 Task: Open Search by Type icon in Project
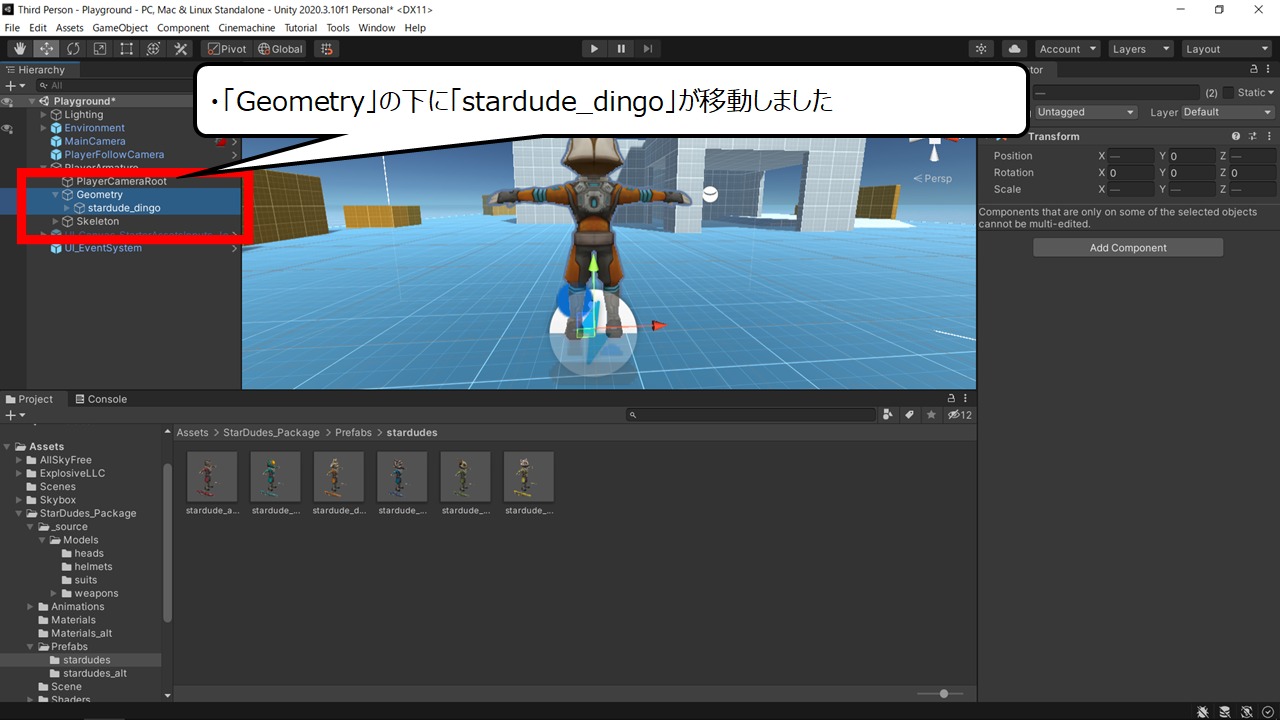click(x=888, y=415)
